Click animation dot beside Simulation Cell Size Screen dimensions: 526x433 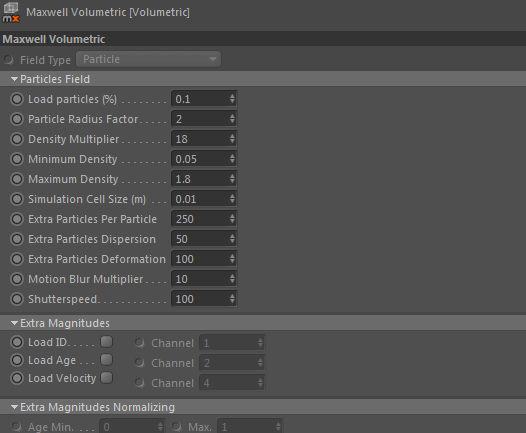coord(17,199)
